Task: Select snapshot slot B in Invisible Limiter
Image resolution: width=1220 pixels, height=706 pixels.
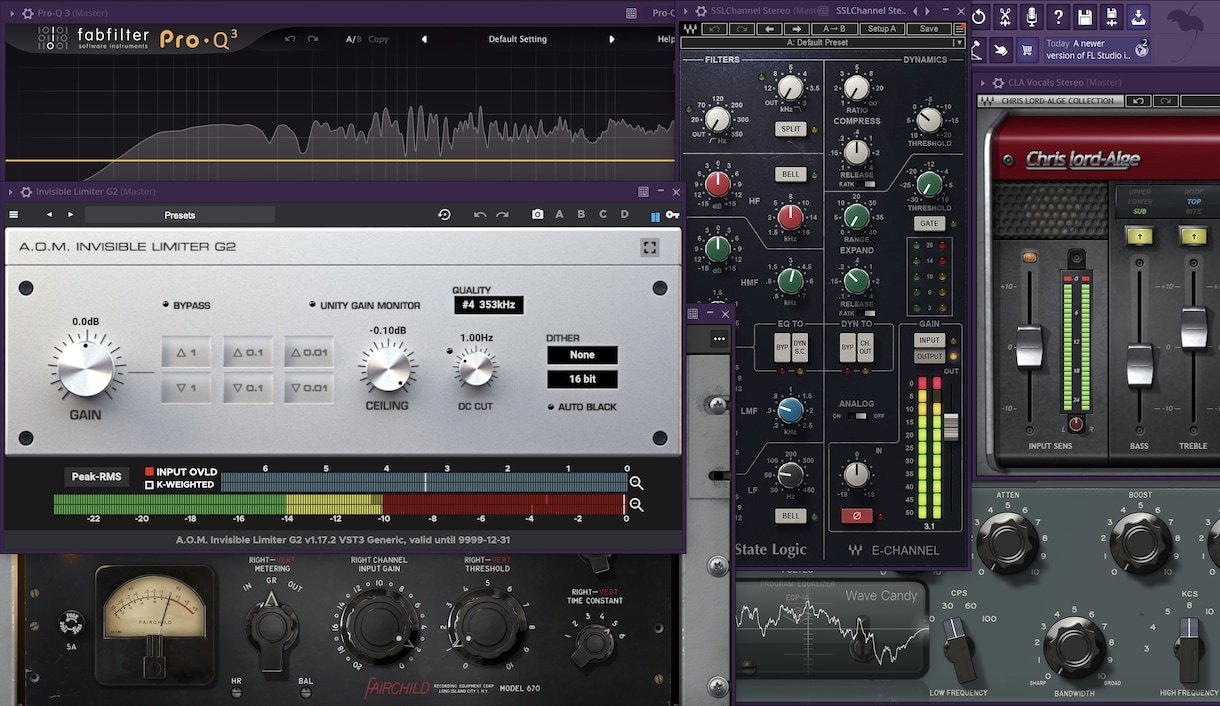Action: 581,215
